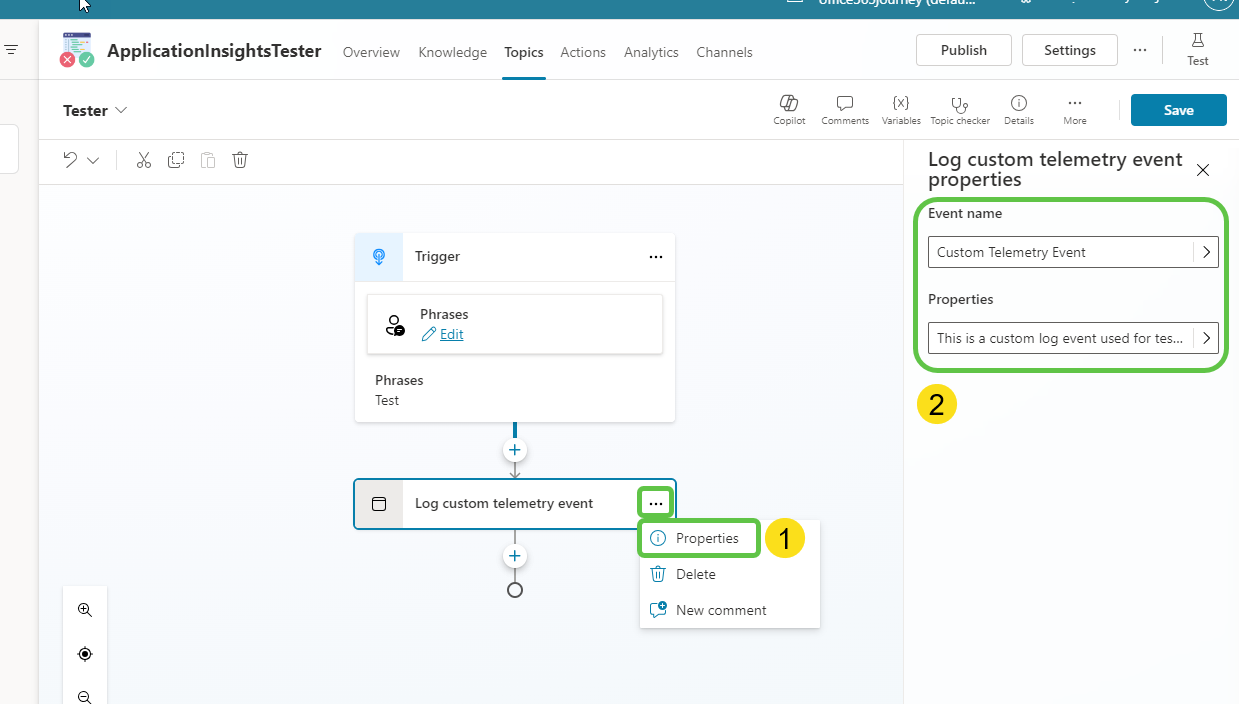Open the undo history dropdown arrow
This screenshot has width=1239, height=704.
pos(93,160)
